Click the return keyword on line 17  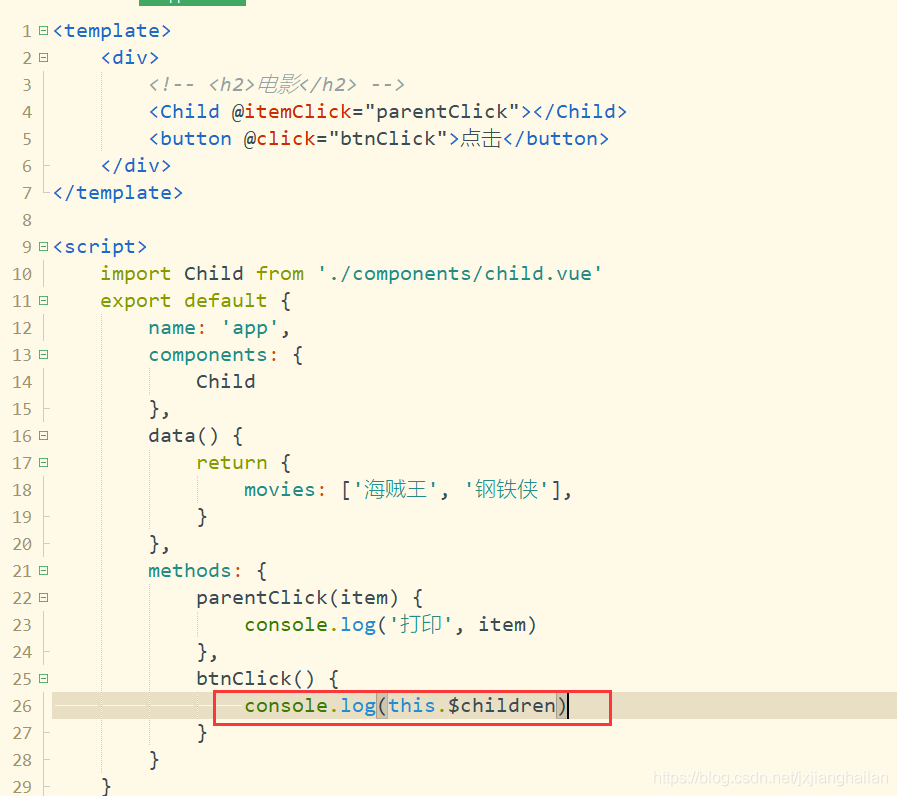(232, 462)
